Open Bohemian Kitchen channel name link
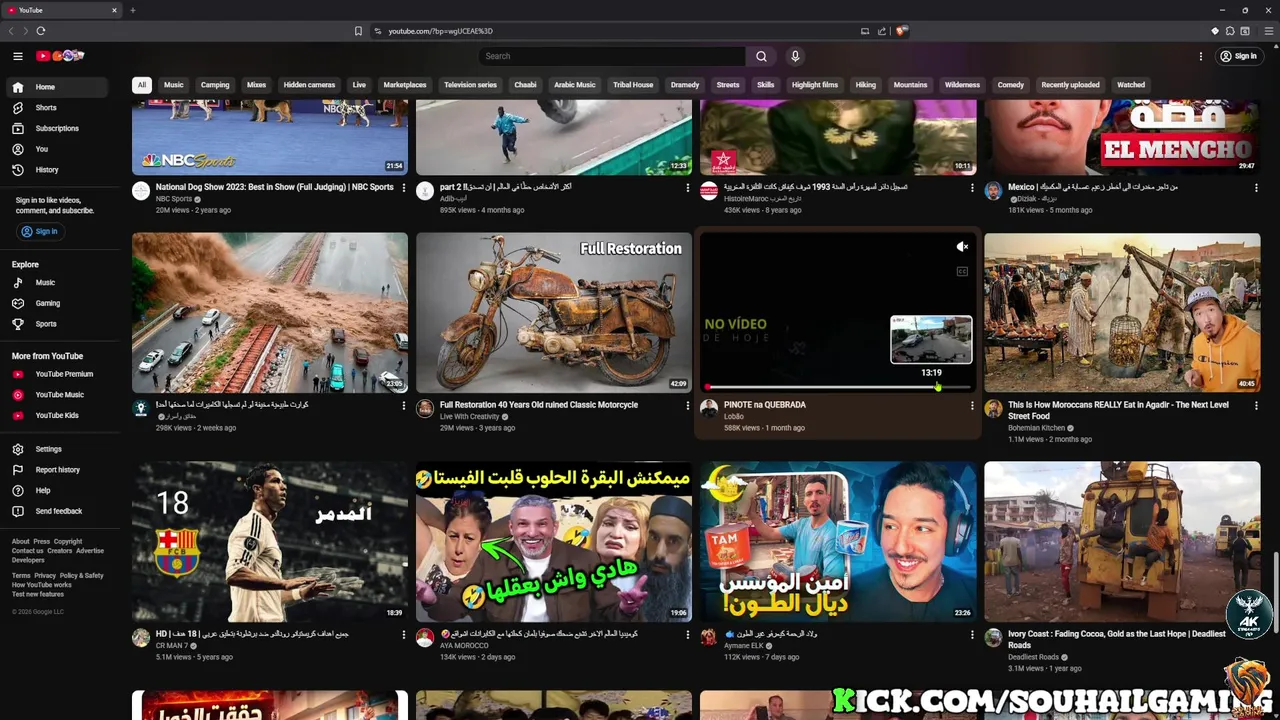1280x720 pixels. pyautogui.click(x=1037, y=428)
